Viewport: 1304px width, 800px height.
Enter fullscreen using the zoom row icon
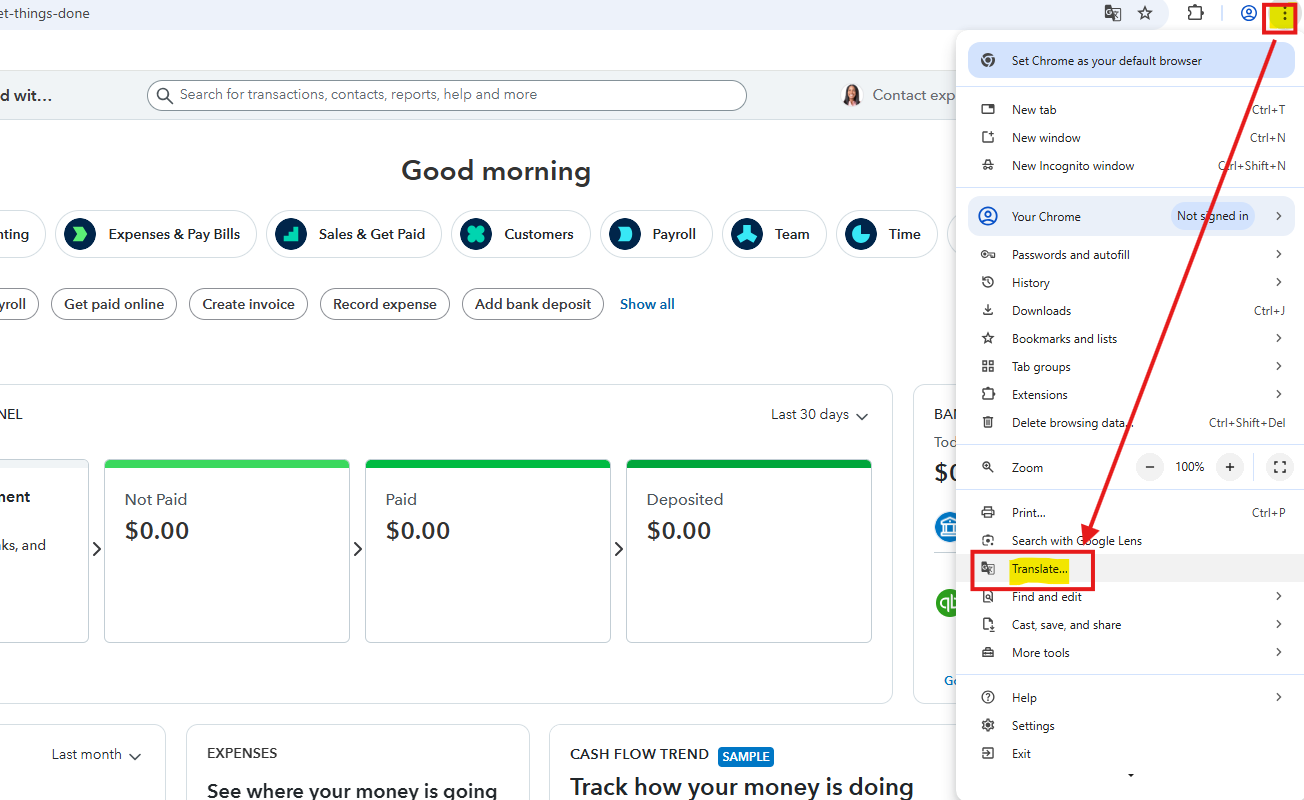coord(1279,467)
